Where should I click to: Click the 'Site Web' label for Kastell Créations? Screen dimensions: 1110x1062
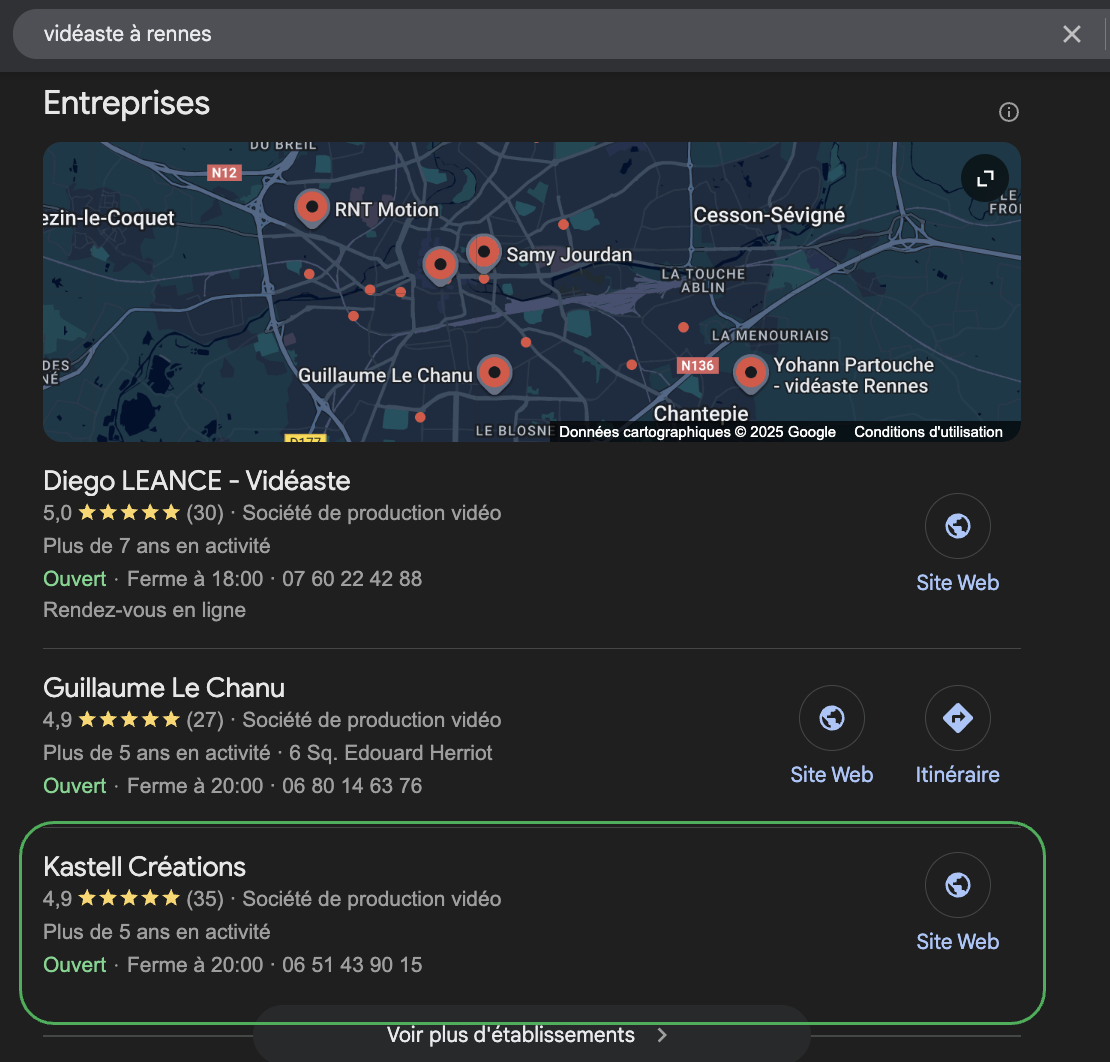point(957,942)
